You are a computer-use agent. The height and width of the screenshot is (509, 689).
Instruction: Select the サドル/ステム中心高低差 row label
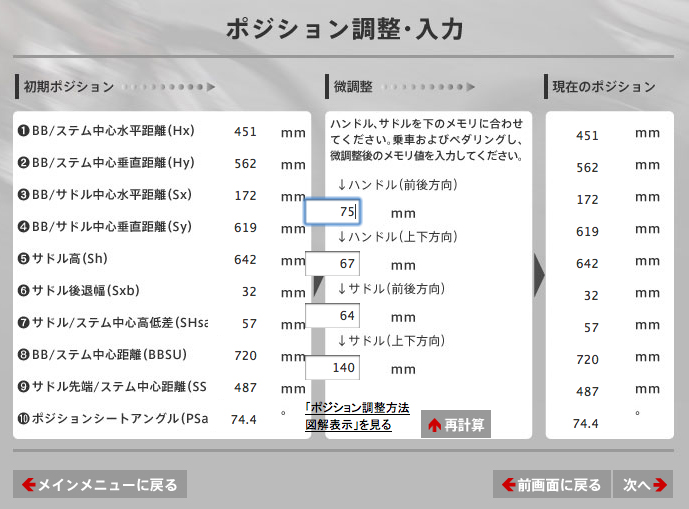tap(112, 323)
